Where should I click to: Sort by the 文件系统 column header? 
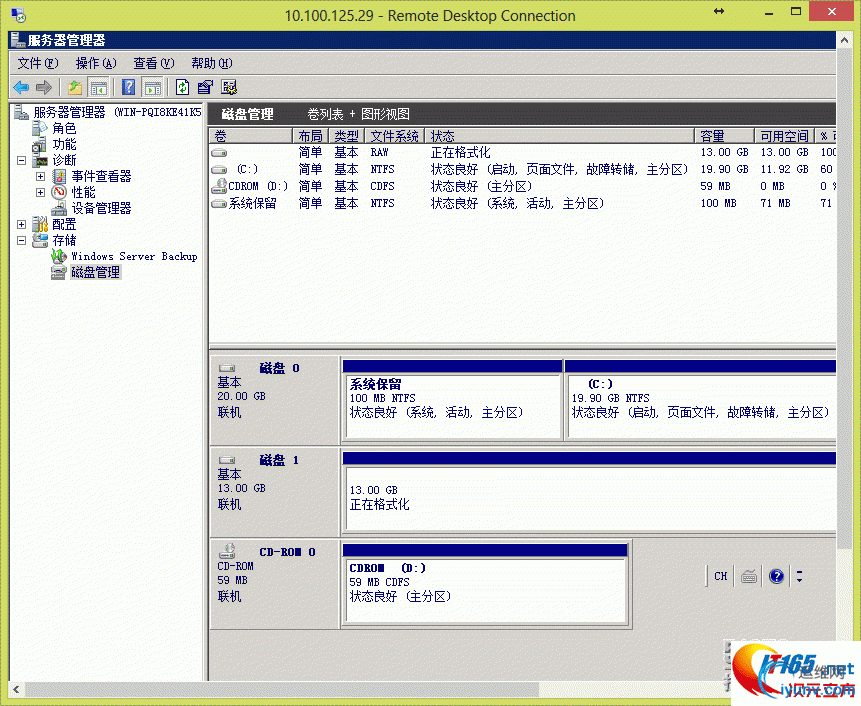394,136
